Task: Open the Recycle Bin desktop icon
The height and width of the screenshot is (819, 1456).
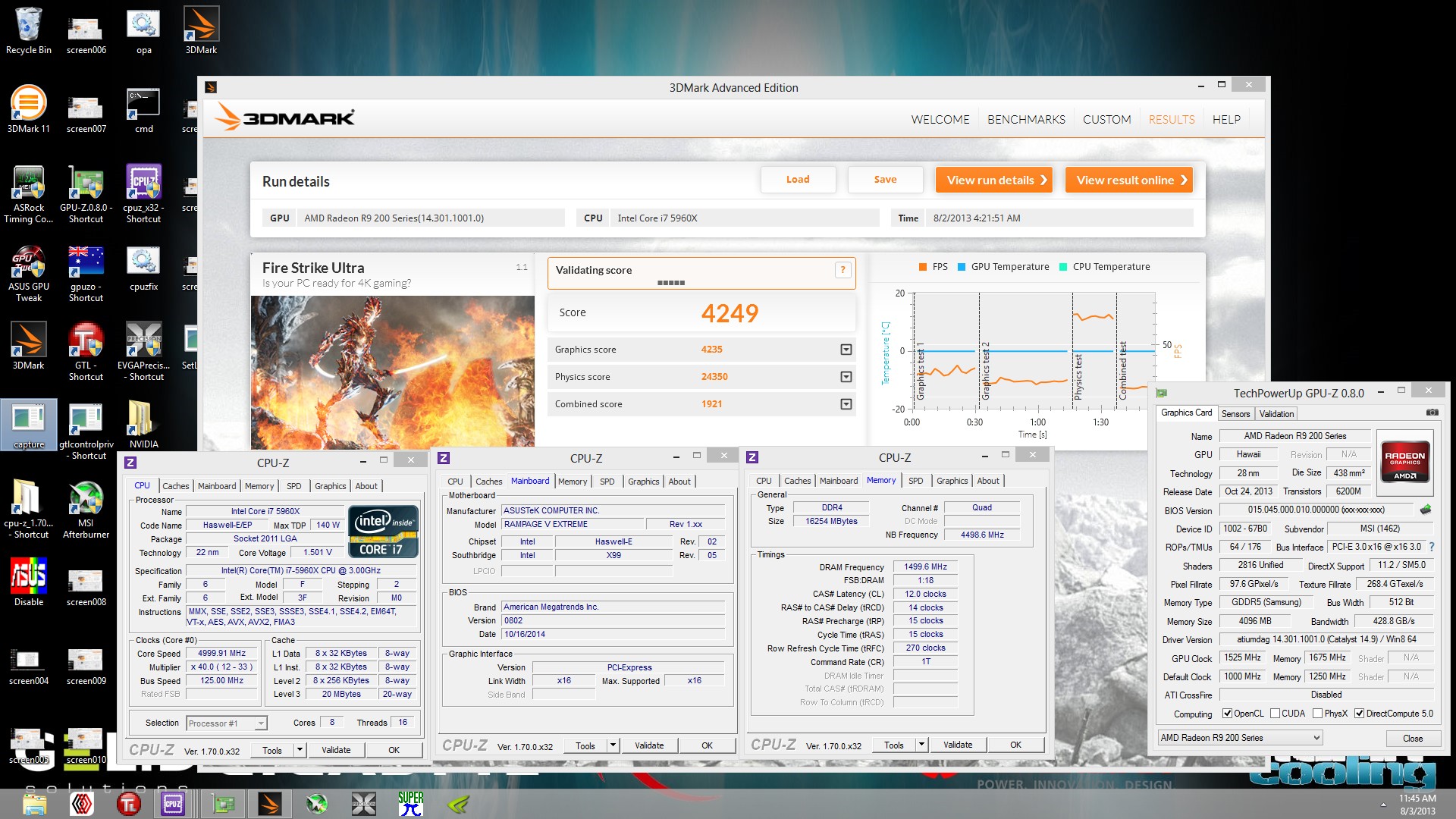Action: [29, 30]
